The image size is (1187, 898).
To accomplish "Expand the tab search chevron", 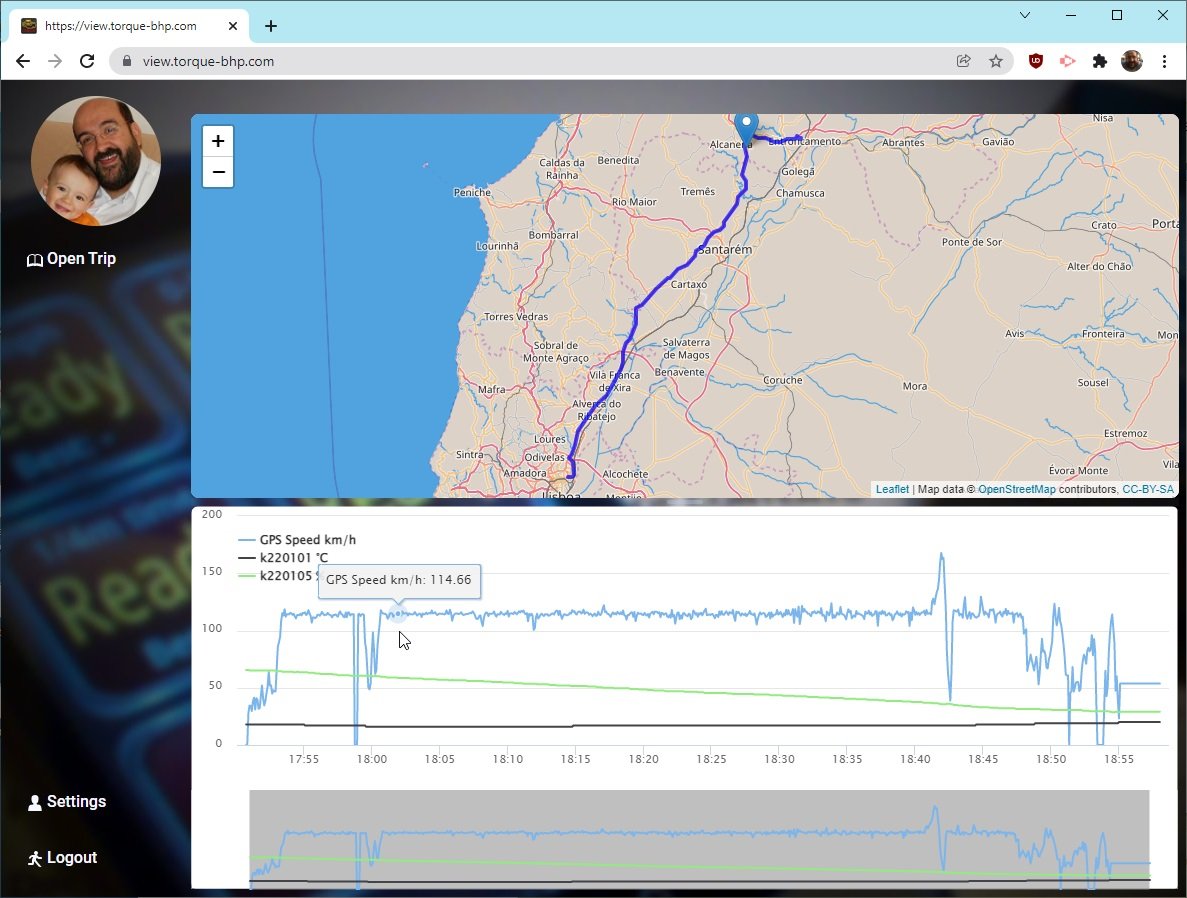I will (1025, 15).
